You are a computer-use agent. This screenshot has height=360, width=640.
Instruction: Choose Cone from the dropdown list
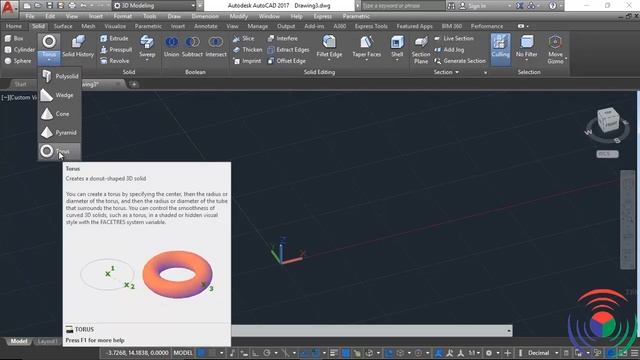[x=60, y=114]
